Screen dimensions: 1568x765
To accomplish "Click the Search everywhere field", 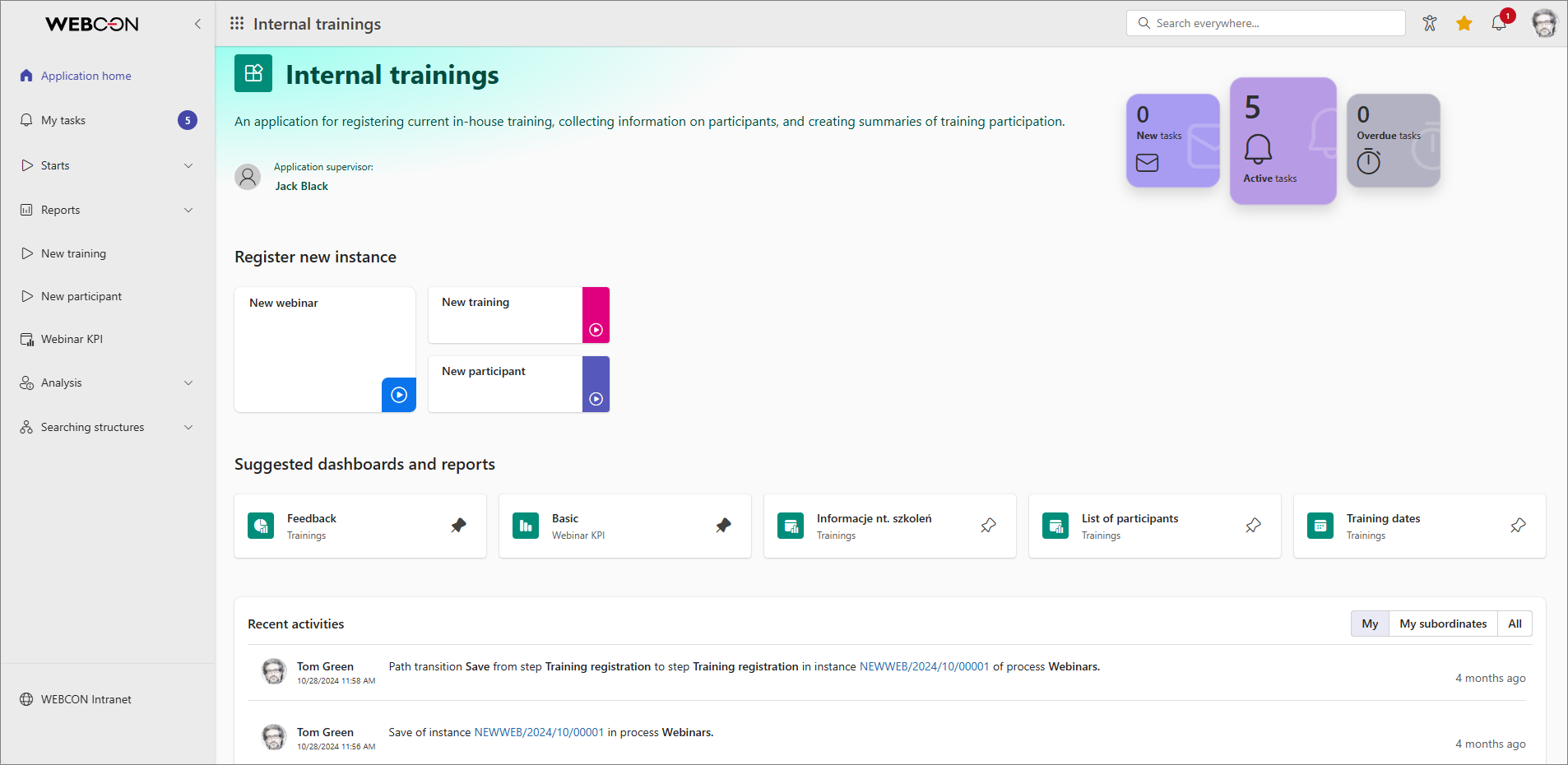I will click(1266, 23).
